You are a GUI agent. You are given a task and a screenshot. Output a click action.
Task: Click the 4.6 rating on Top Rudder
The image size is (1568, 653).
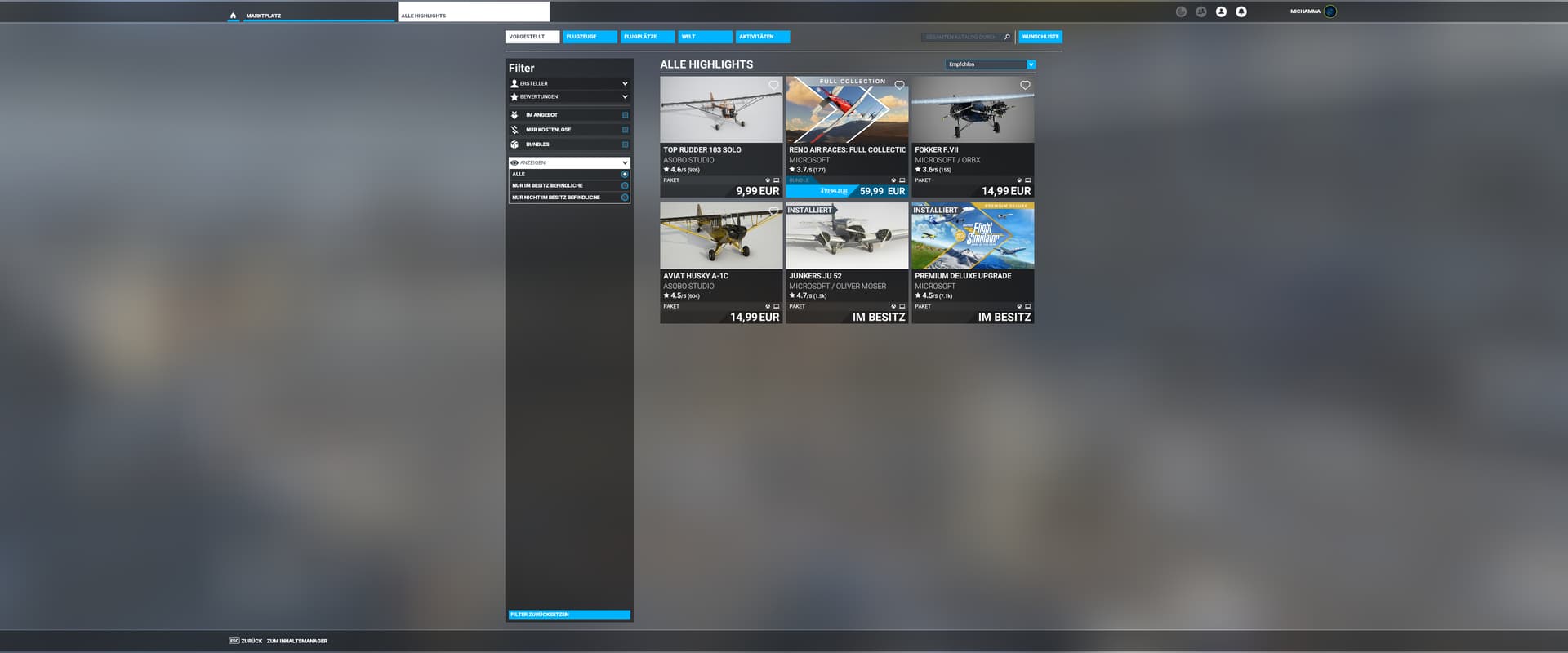tap(681, 170)
